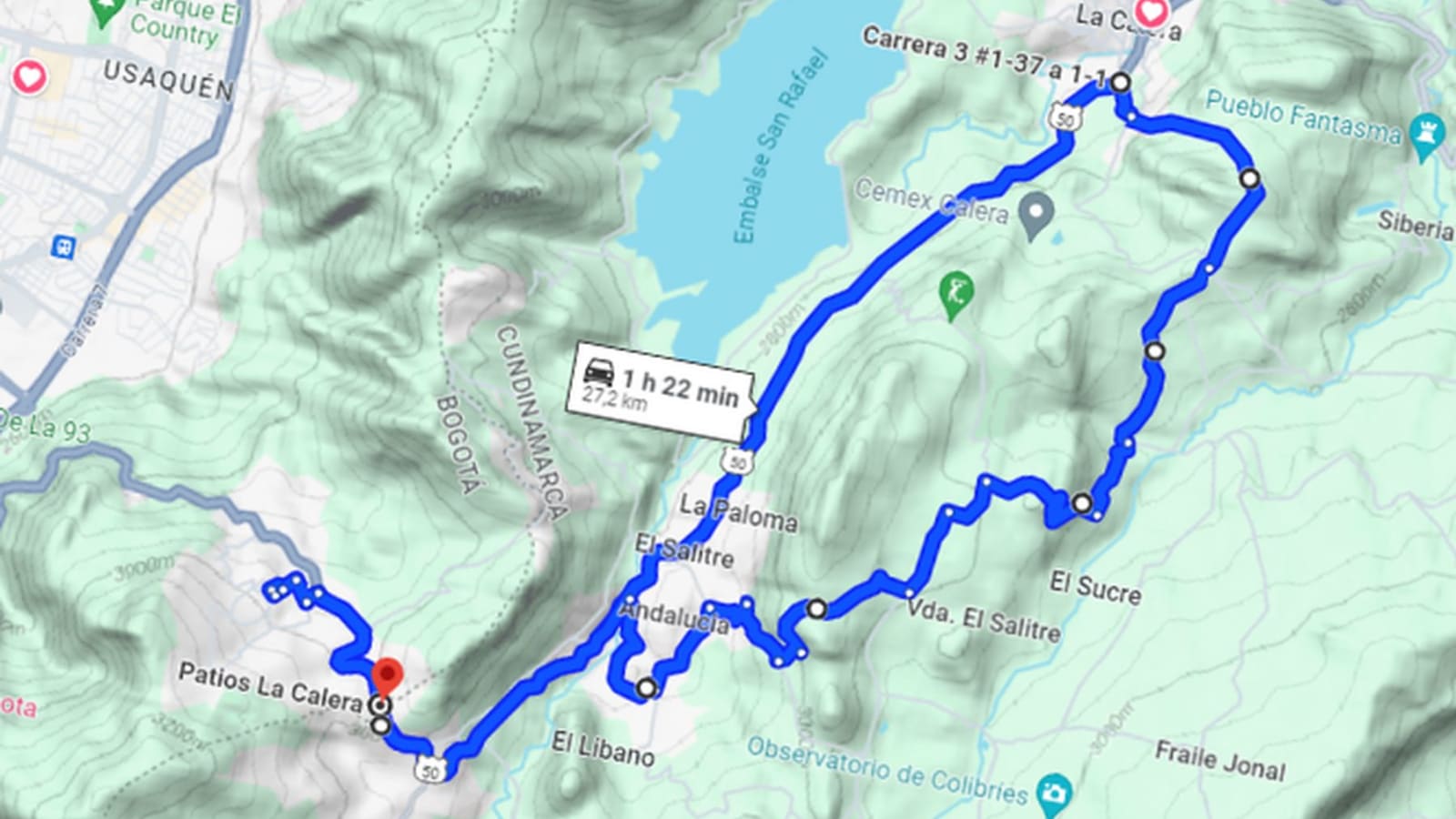Click the Patios La Calera destination label
The width and height of the screenshot is (1456, 819).
click(270, 686)
